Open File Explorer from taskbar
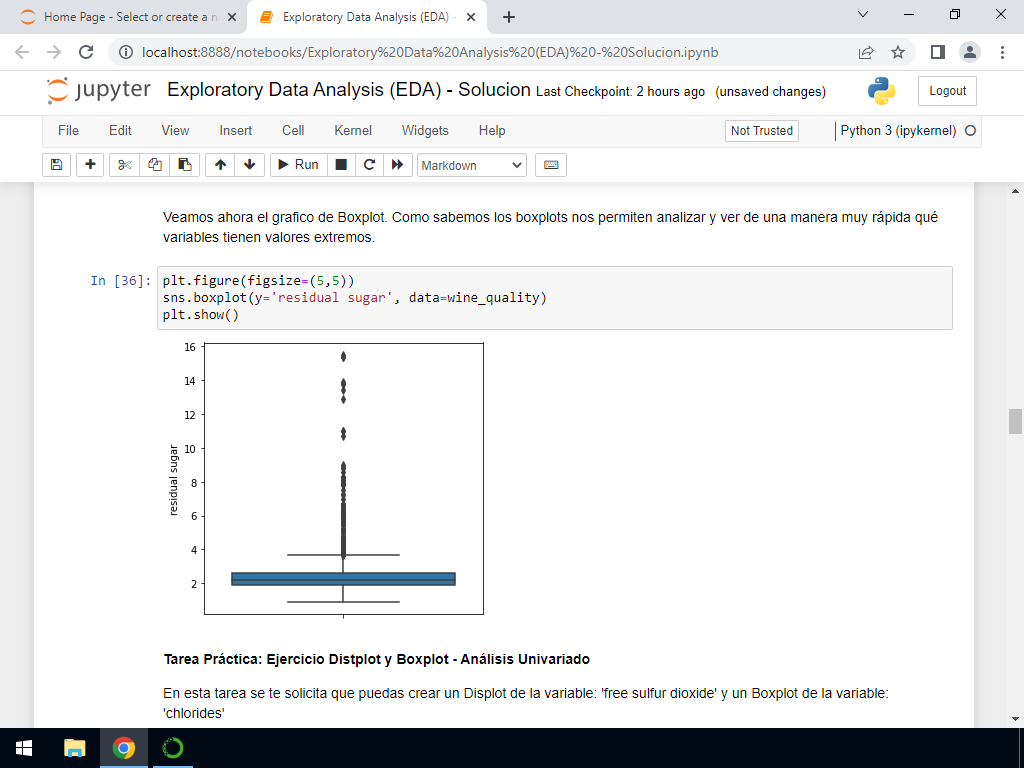The width and height of the screenshot is (1024, 768). coord(74,748)
